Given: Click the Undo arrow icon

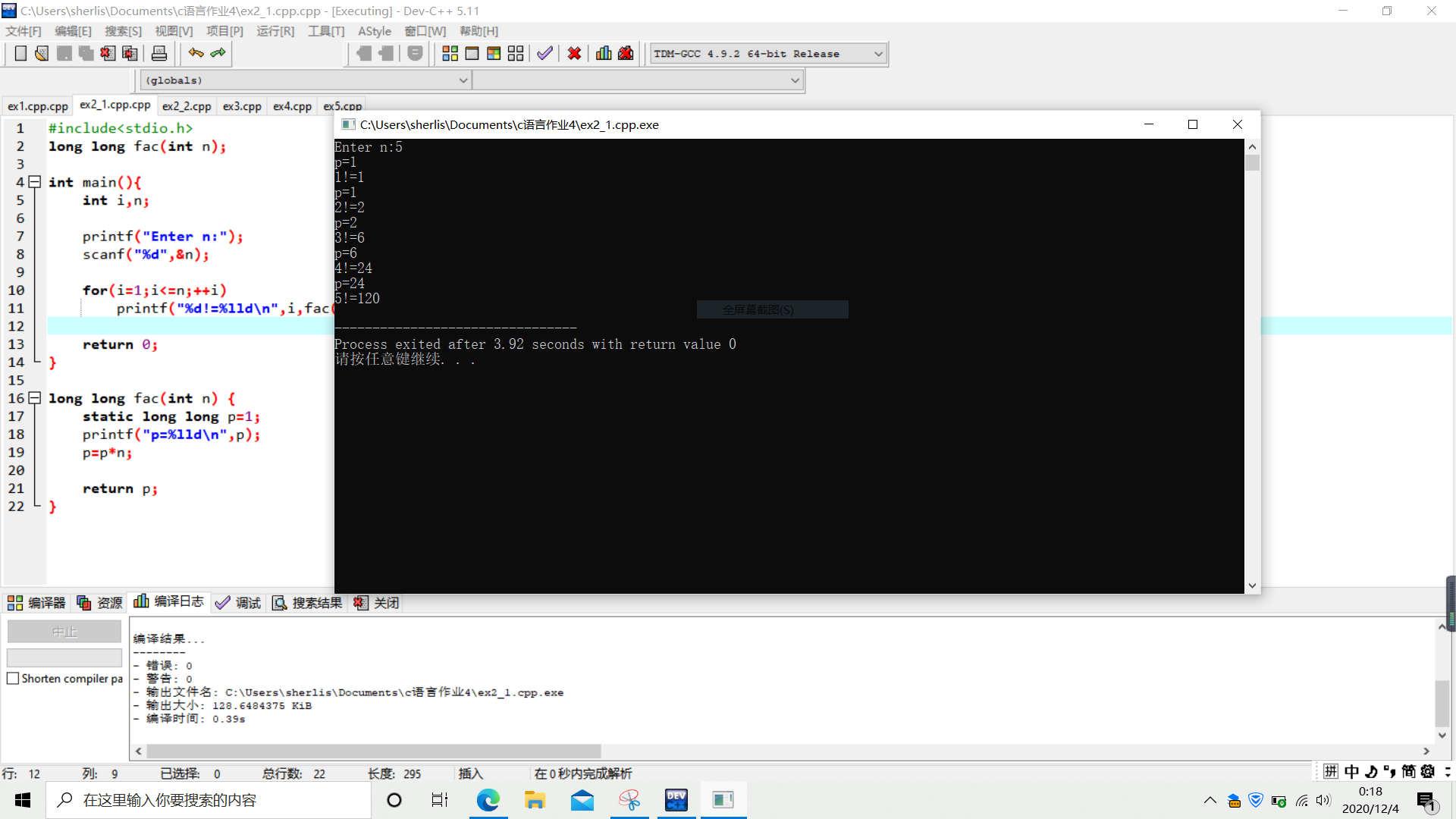Looking at the screenshot, I should point(196,53).
